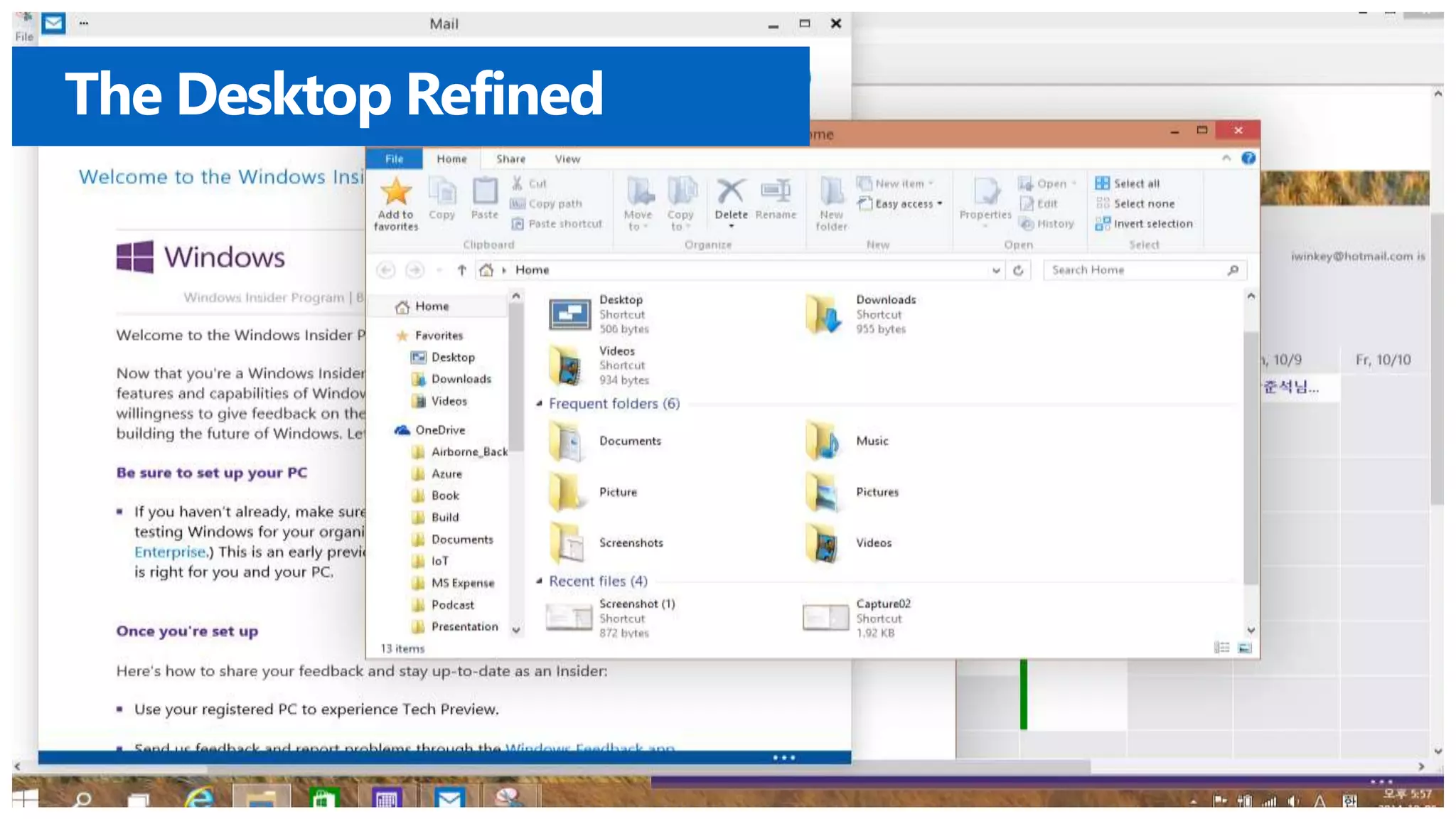Viewport: 1456px width, 819px height.
Task: Click the Enterprise link in Mail message
Action: tap(170, 552)
